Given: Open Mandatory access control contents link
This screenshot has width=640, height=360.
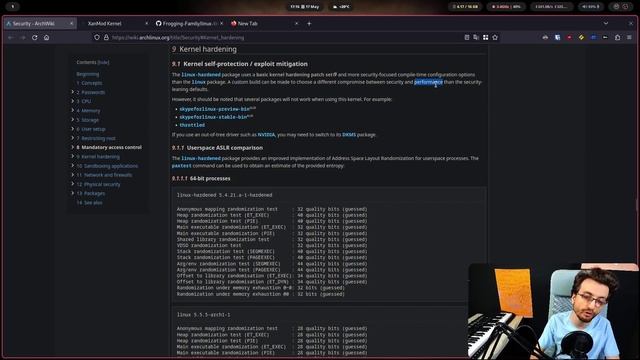Looking at the screenshot, I should (x=109, y=147).
